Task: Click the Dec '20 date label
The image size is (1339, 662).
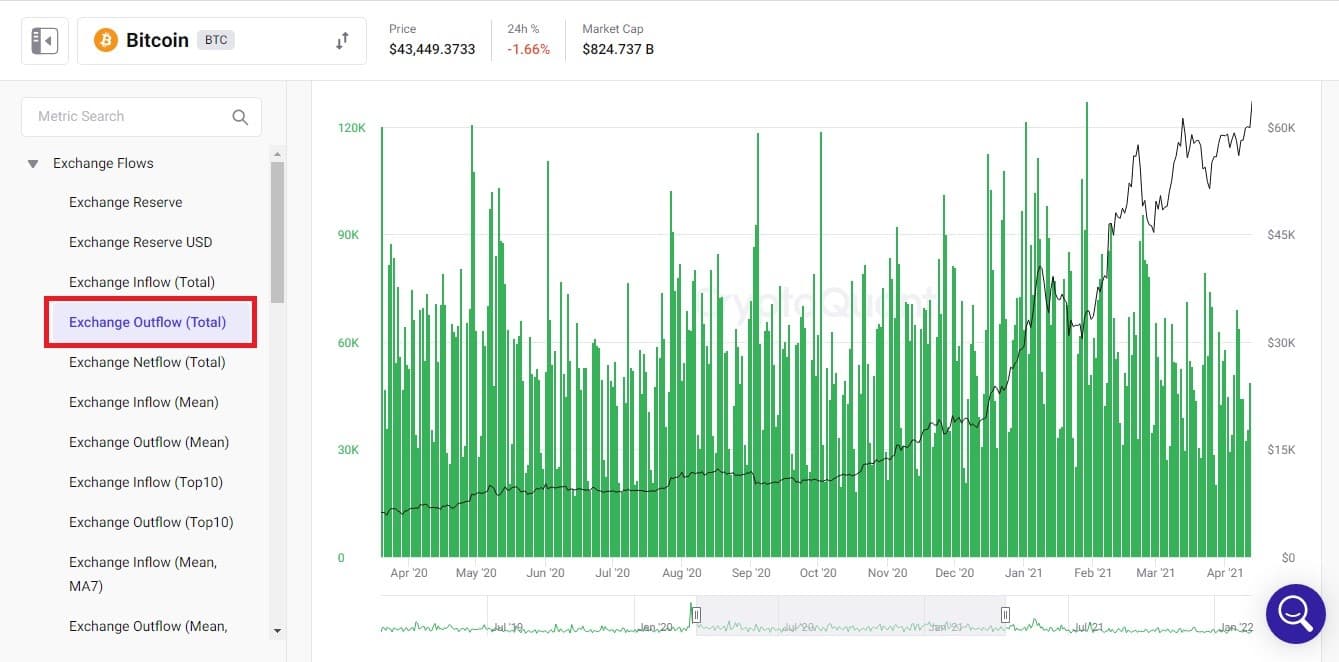Action: coord(954,573)
